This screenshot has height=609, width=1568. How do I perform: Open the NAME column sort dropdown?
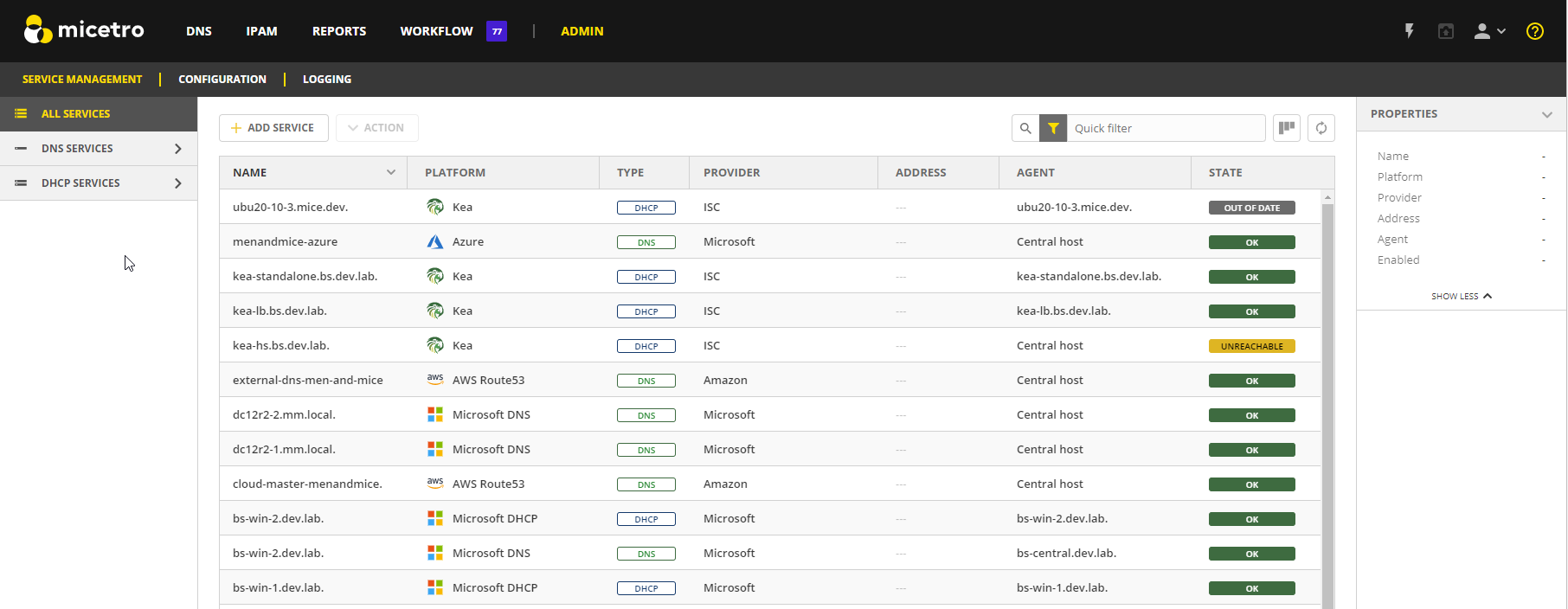pyautogui.click(x=391, y=172)
